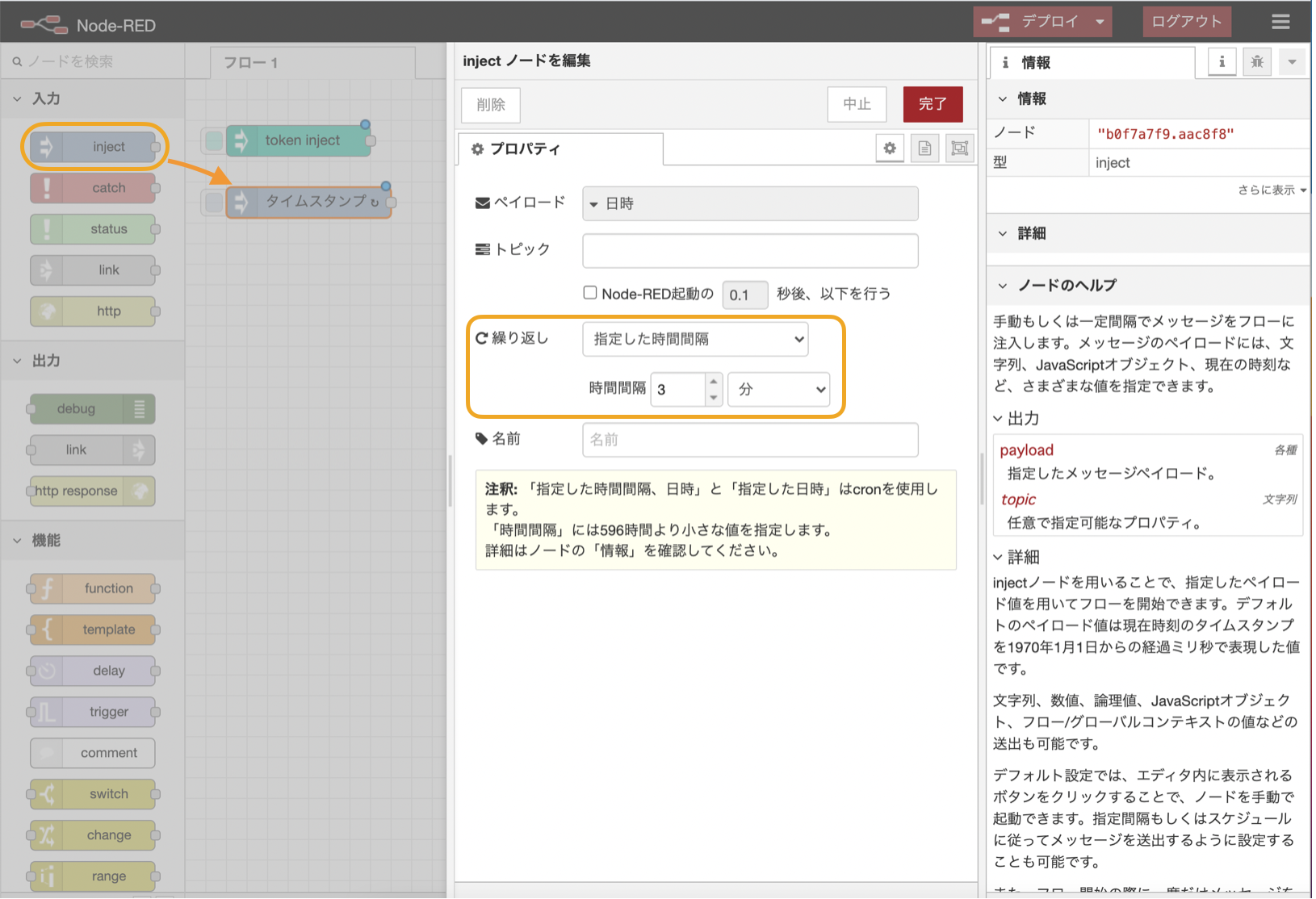Image resolution: width=1316 pixels, height=899 pixels.
Task: Collapse the 入力 palette category
Action: (18, 98)
